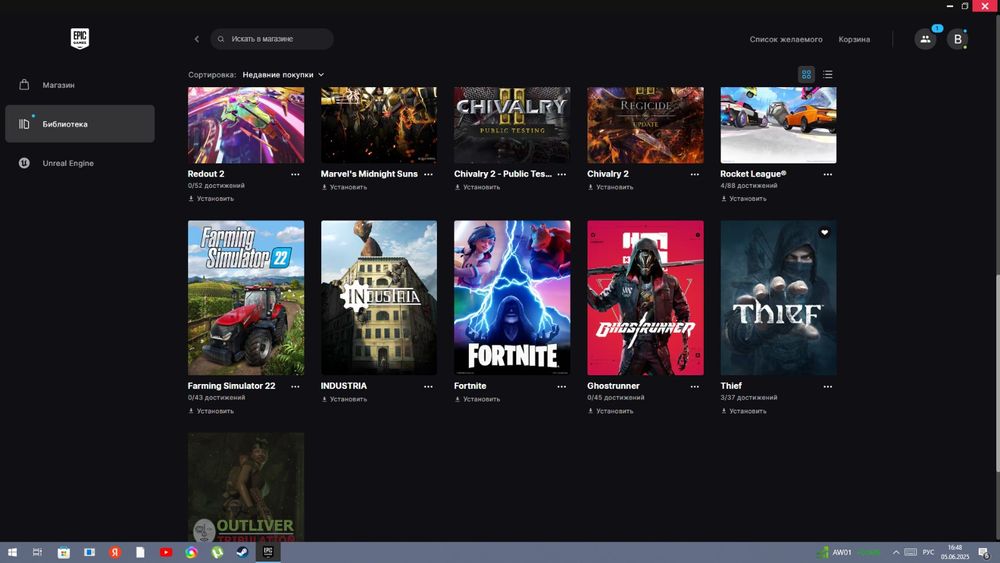Screen dimensions: 1000x563
Task: Install Thief
Action: pyautogui.click(x=744, y=411)
